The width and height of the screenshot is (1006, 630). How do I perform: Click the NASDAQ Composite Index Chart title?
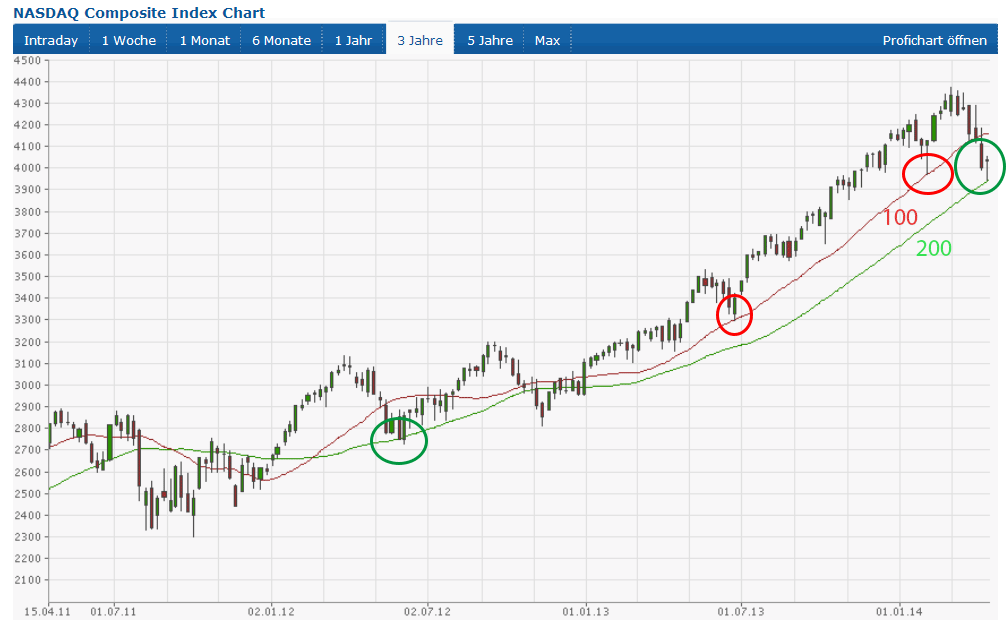click(139, 13)
